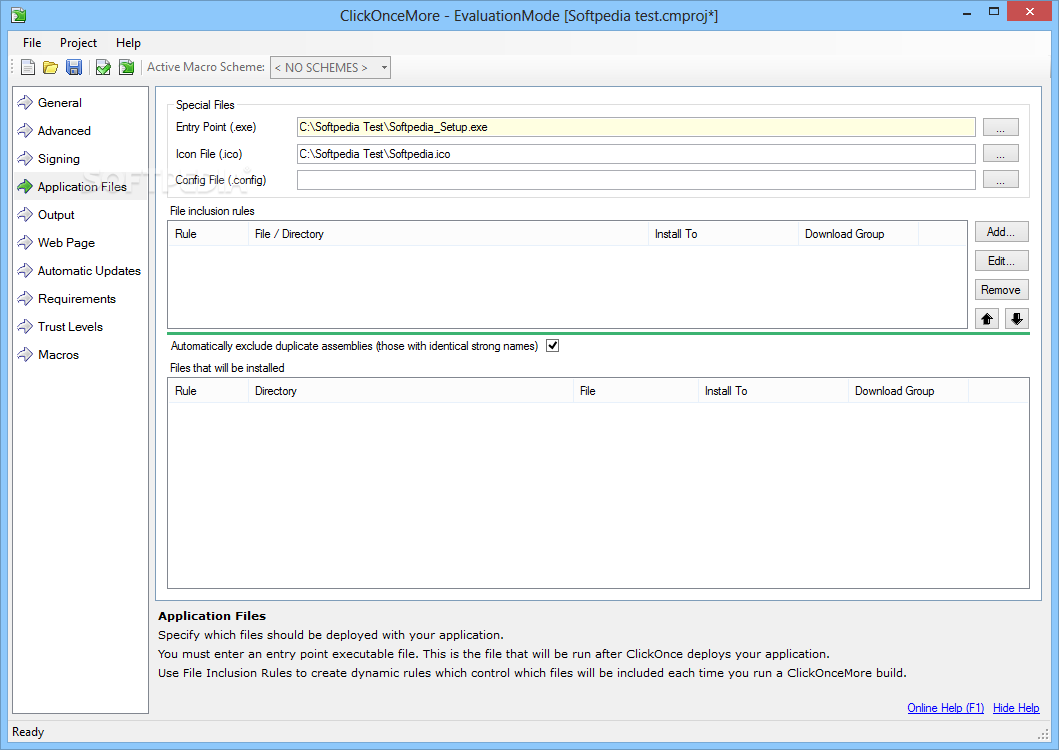Click the Entry Point (.exe) path field
Viewport: 1059px width, 750px height.
click(x=636, y=127)
